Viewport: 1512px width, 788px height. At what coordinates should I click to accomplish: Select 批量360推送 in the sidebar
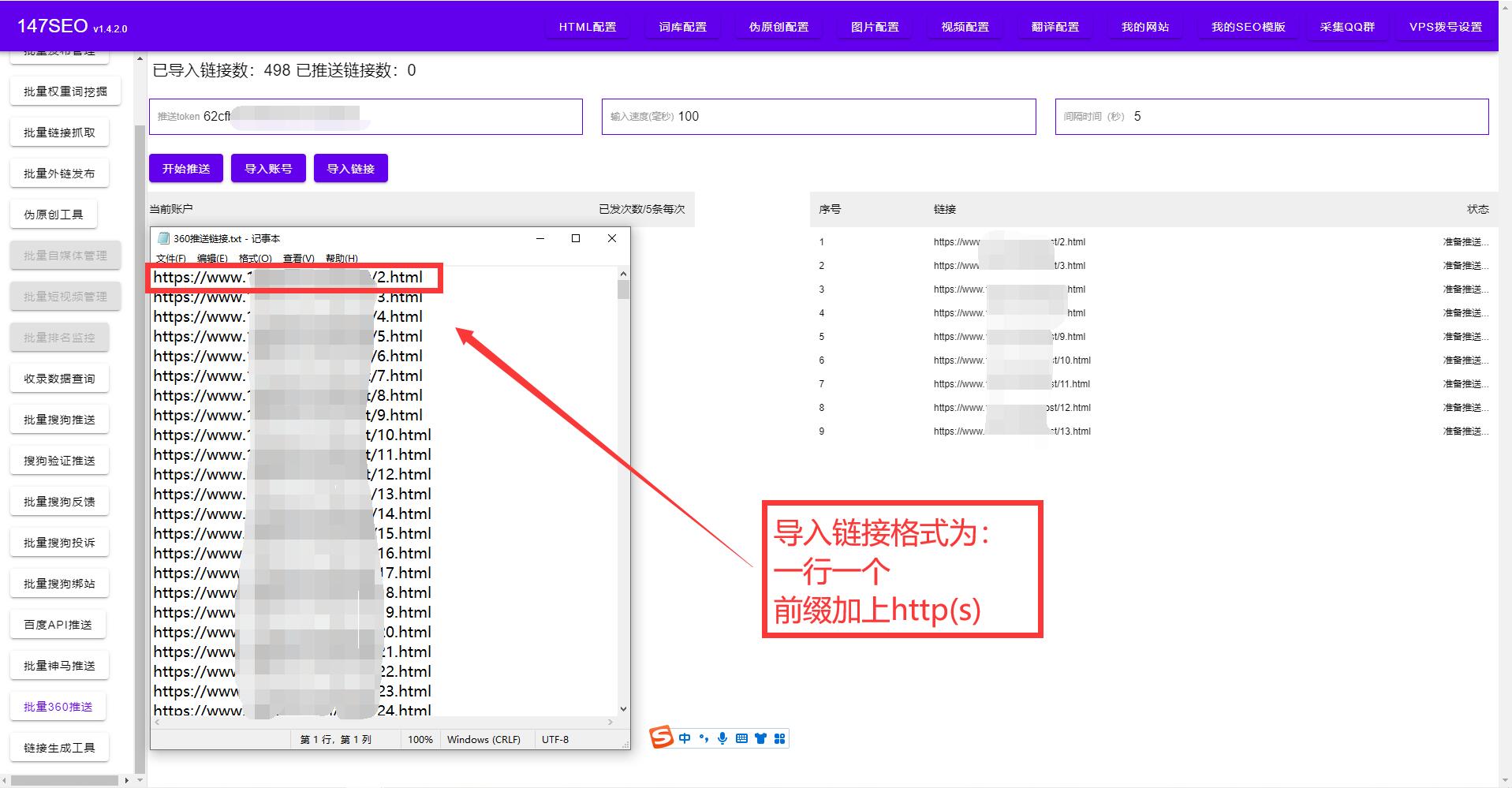[58, 706]
